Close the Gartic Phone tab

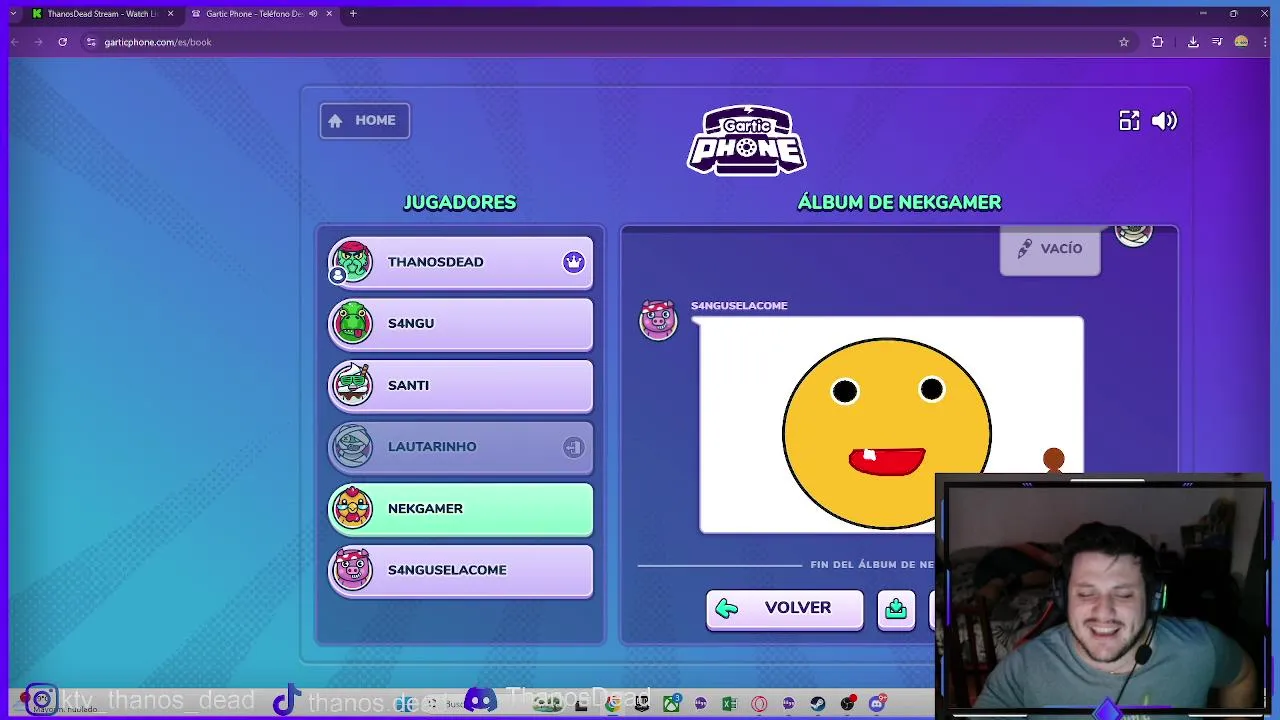click(329, 14)
